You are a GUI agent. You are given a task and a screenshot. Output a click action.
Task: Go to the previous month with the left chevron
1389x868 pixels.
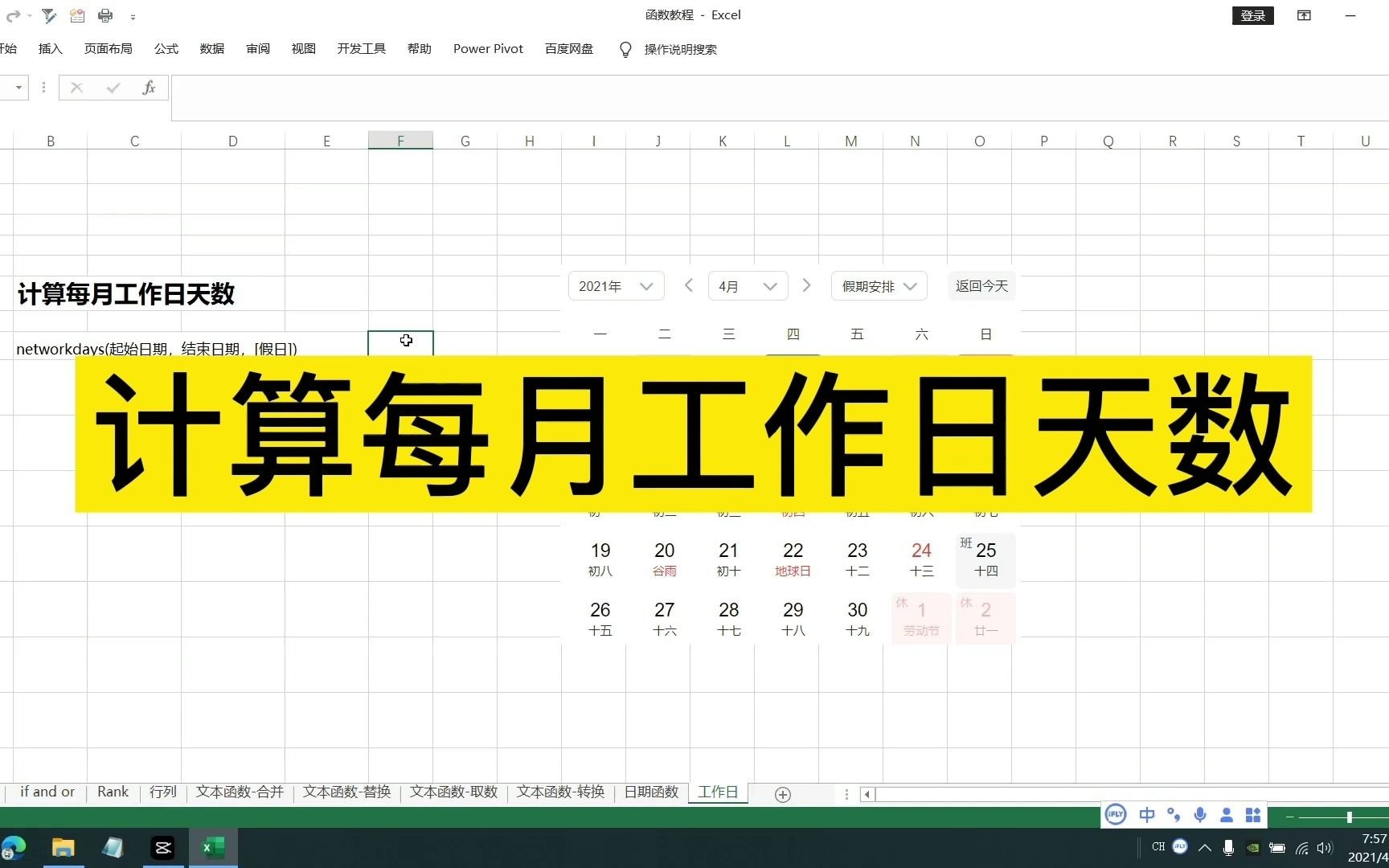click(688, 285)
